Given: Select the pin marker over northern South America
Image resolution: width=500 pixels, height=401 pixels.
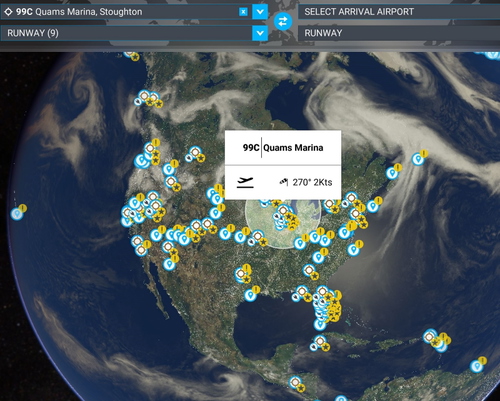Looking at the screenshot, I should coord(477,366).
